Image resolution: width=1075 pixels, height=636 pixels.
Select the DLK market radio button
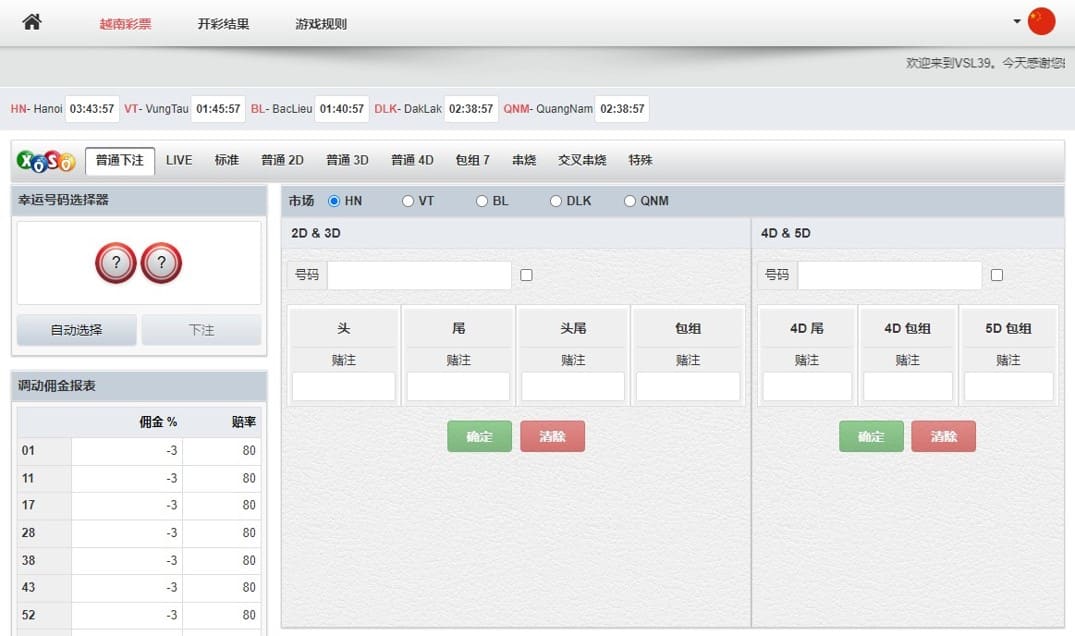[556, 201]
